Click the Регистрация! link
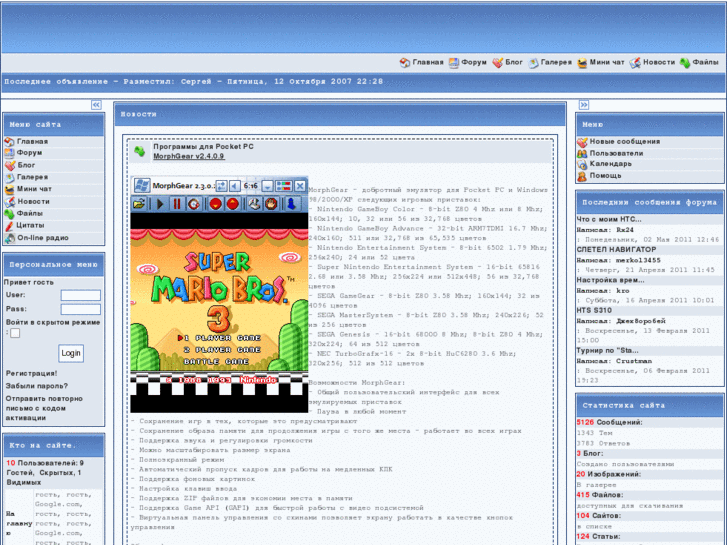The height and width of the screenshot is (545, 727). (31, 373)
